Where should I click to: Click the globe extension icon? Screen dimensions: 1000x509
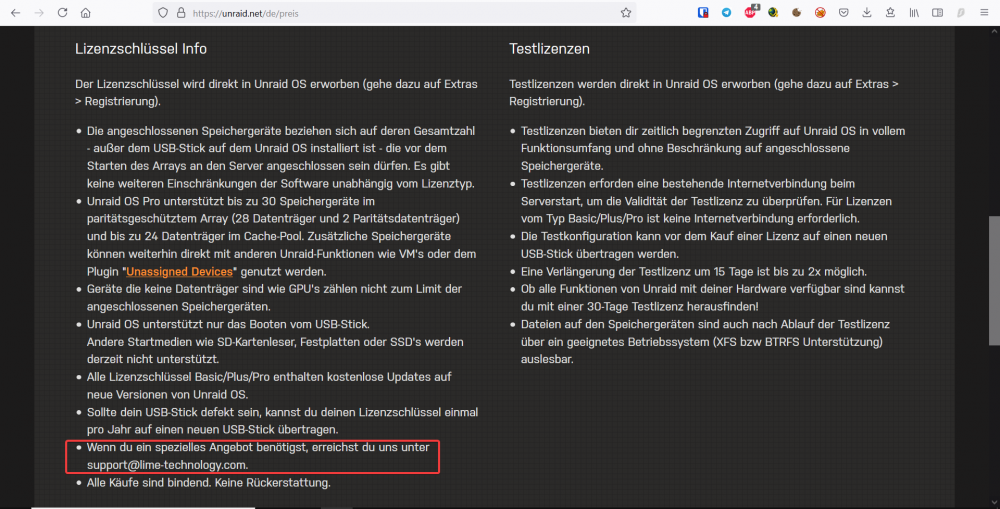click(773, 13)
